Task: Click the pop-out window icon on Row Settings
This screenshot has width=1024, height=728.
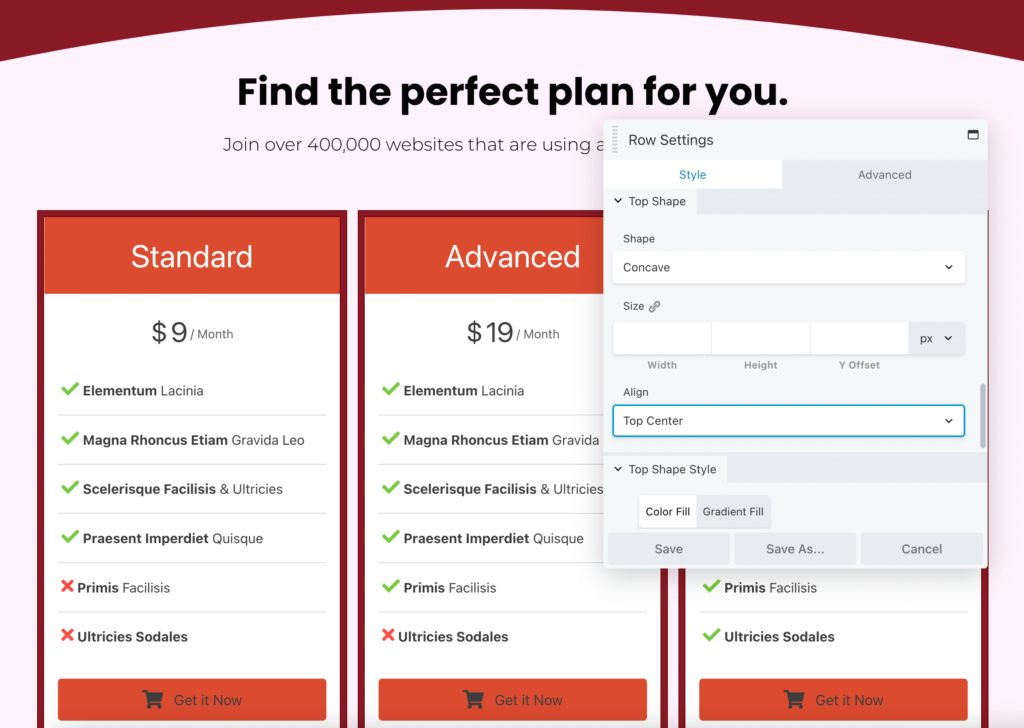Action: coord(972,136)
